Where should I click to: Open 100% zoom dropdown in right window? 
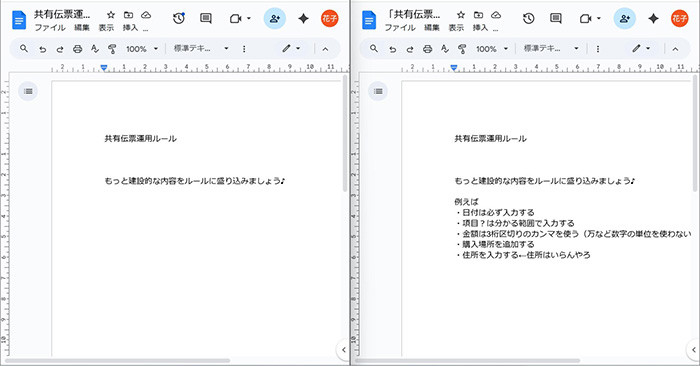pyautogui.click(x=492, y=49)
